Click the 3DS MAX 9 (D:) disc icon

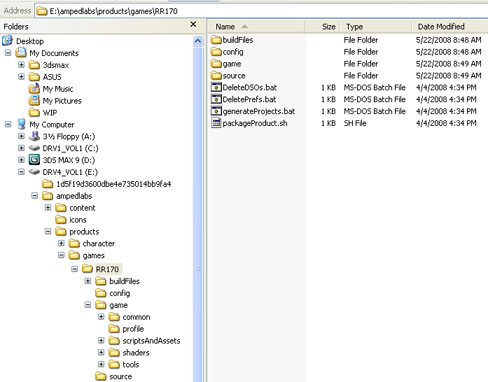coord(34,160)
